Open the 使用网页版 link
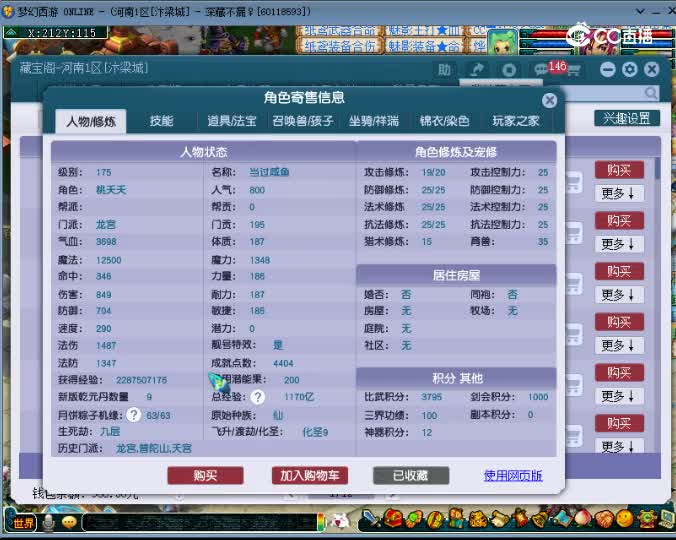 513,476
